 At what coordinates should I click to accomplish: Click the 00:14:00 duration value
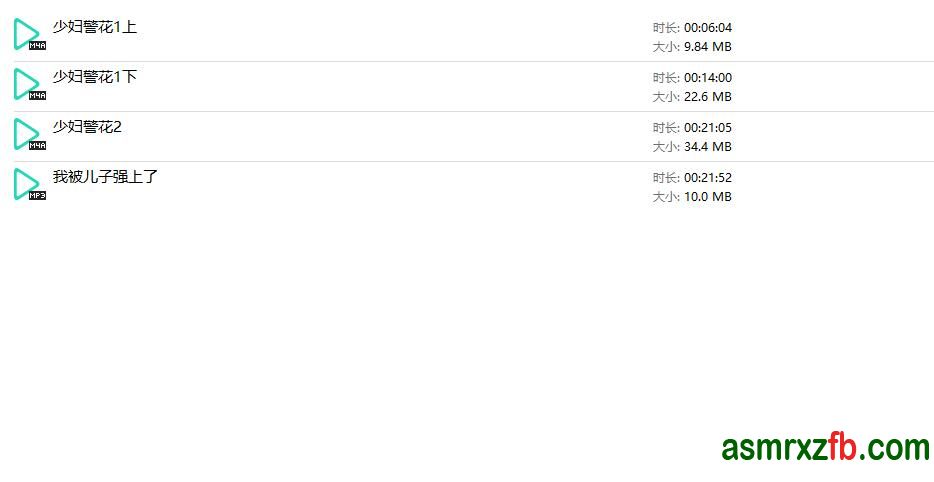pos(708,77)
